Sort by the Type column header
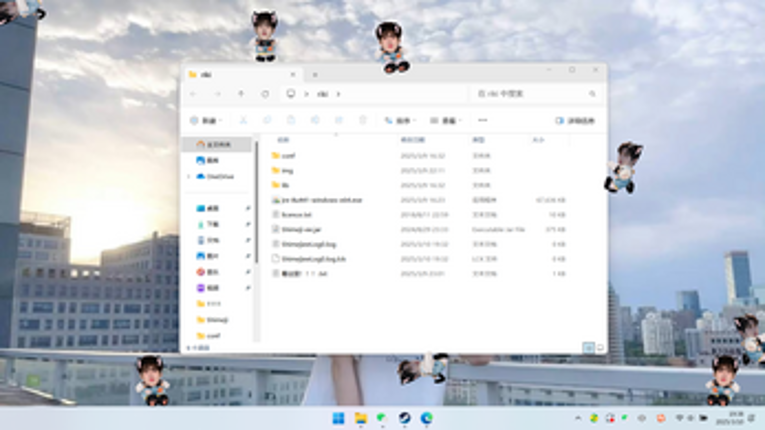 pyautogui.click(x=478, y=140)
